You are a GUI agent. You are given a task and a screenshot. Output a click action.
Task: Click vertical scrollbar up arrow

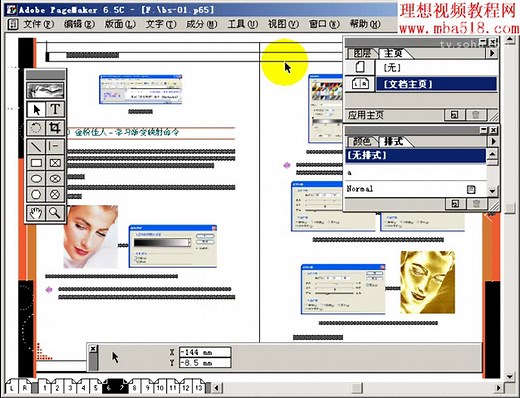(x=510, y=40)
